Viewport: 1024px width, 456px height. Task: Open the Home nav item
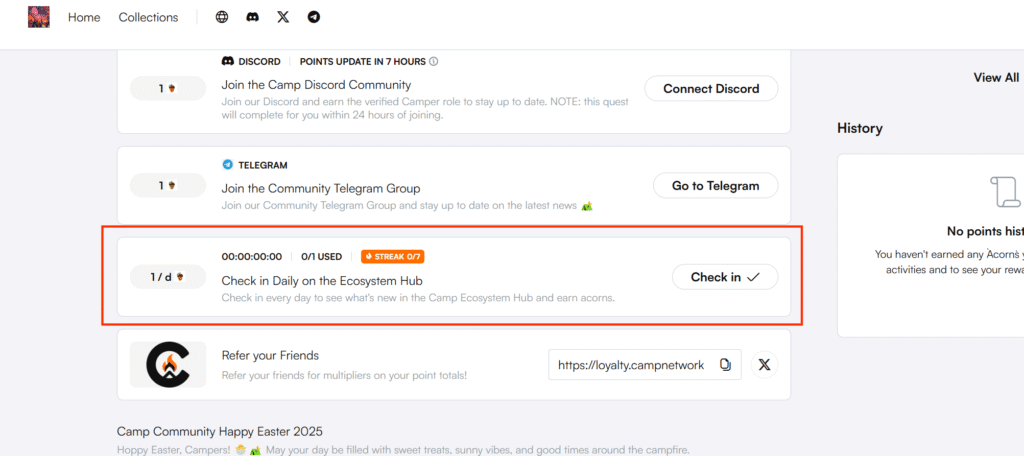(84, 18)
